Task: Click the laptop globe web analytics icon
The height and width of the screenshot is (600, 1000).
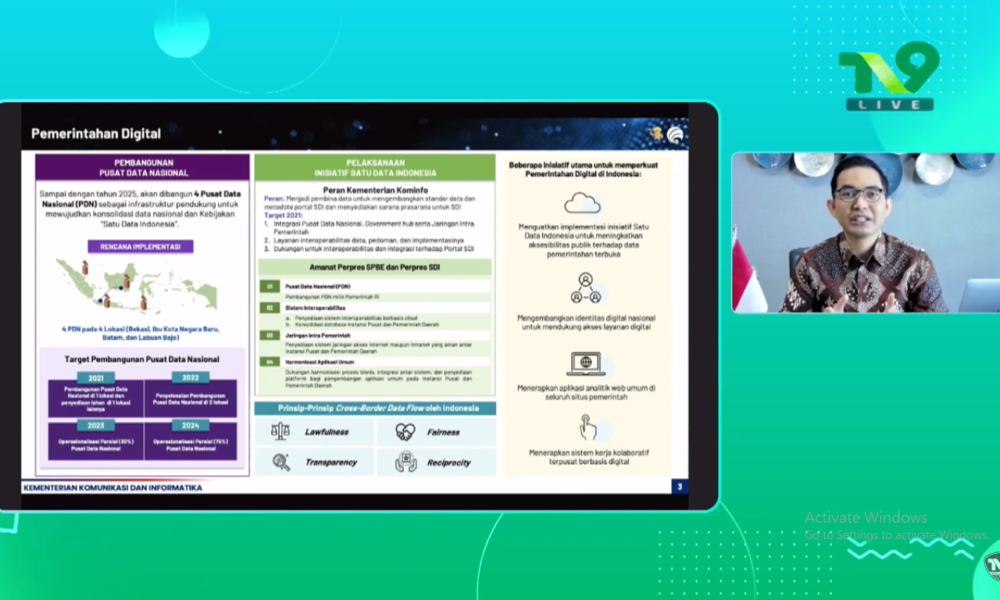Action: (585, 363)
